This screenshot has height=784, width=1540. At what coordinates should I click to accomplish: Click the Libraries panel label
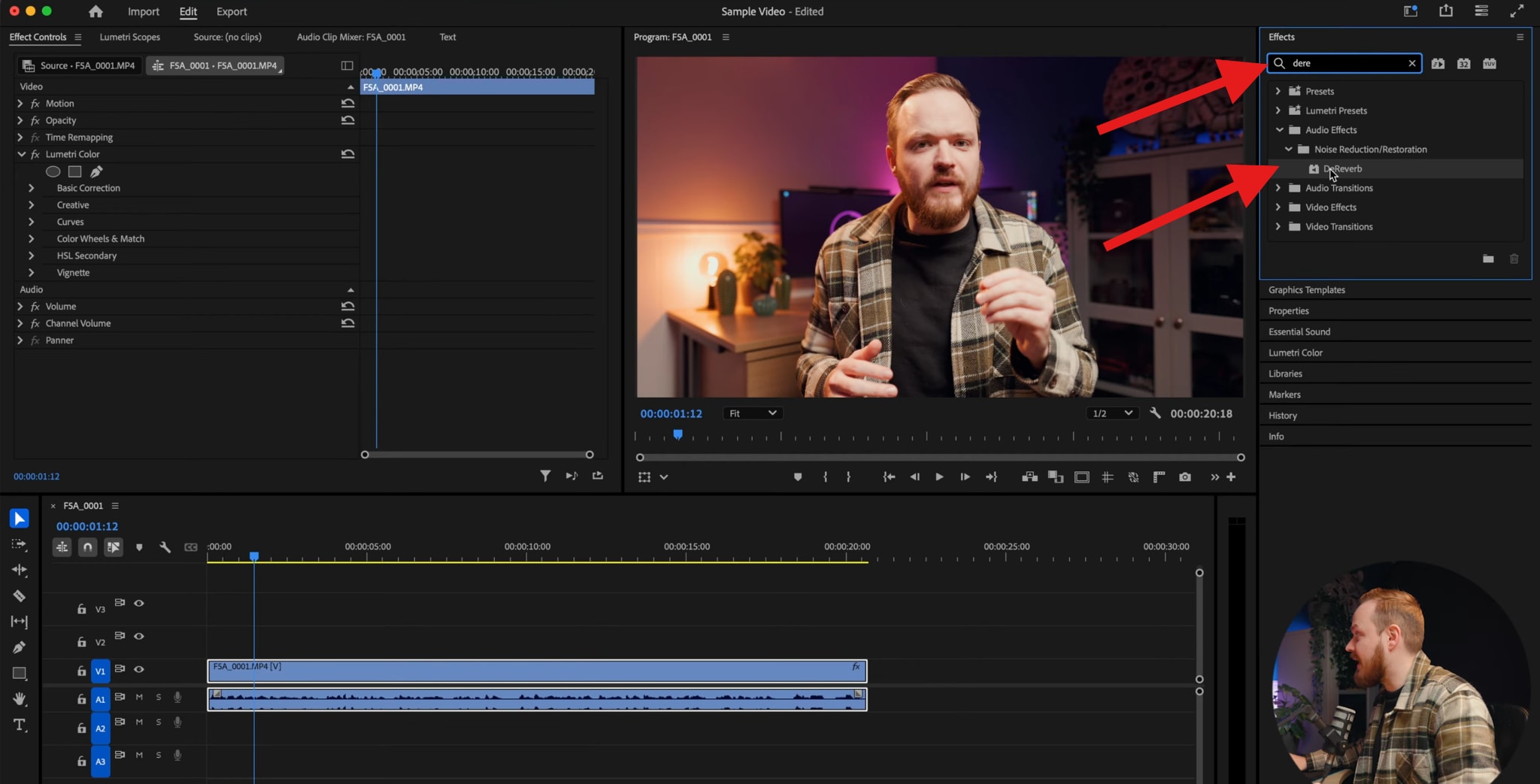[x=1285, y=374]
